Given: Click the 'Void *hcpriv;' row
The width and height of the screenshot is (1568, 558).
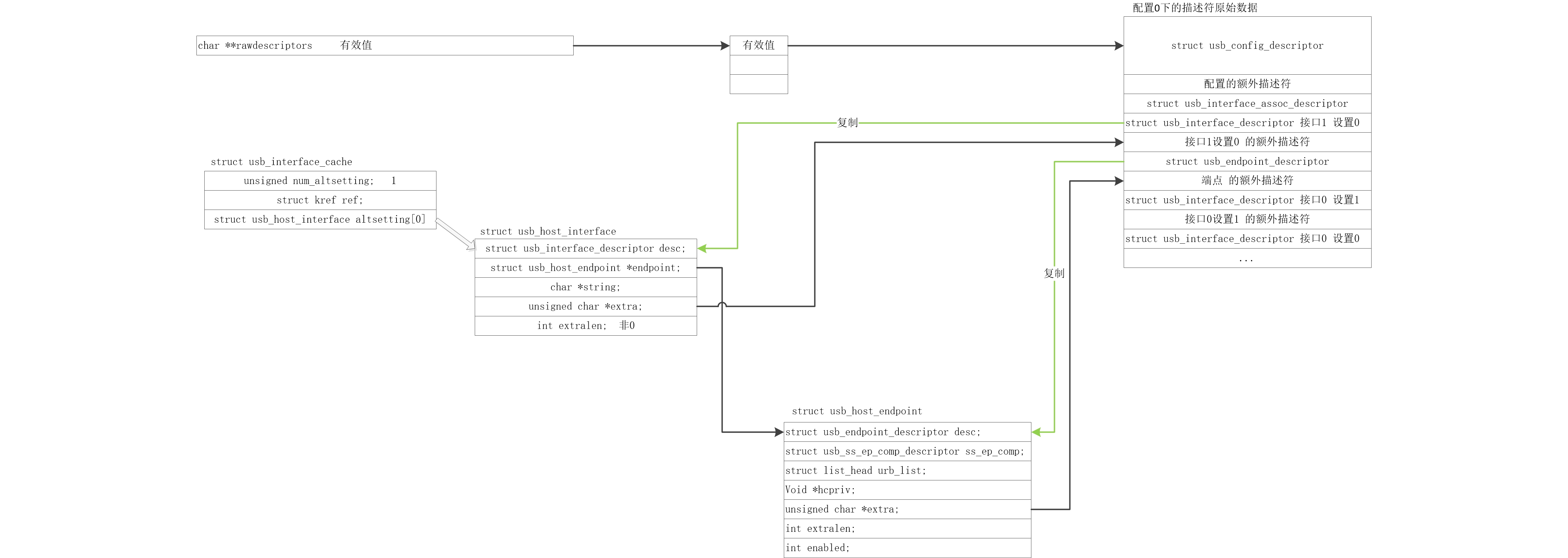Looking at the screenshot, I should click(x=908, y=490).
